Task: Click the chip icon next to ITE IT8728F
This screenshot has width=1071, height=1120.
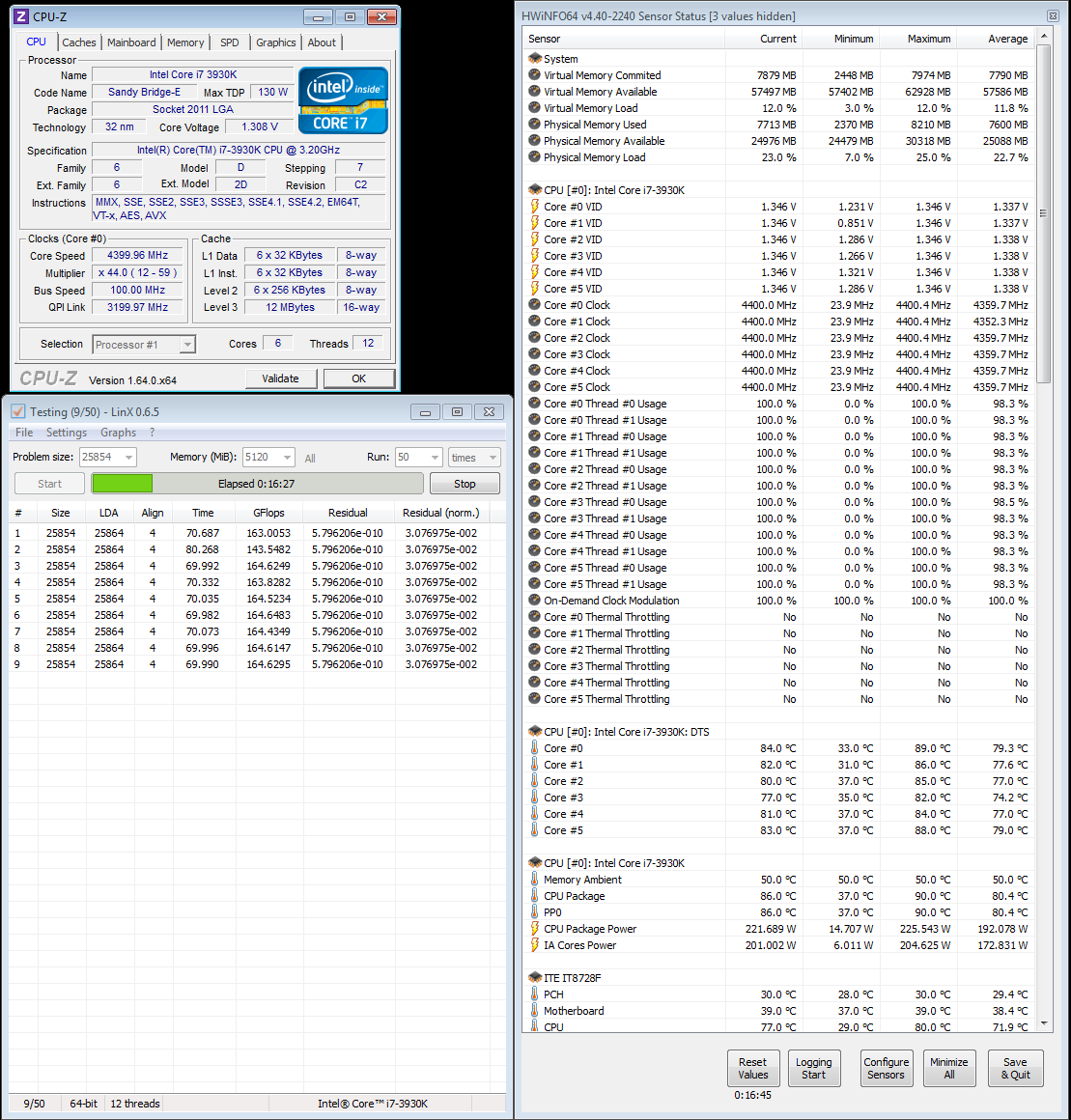Action: point(535,978)
